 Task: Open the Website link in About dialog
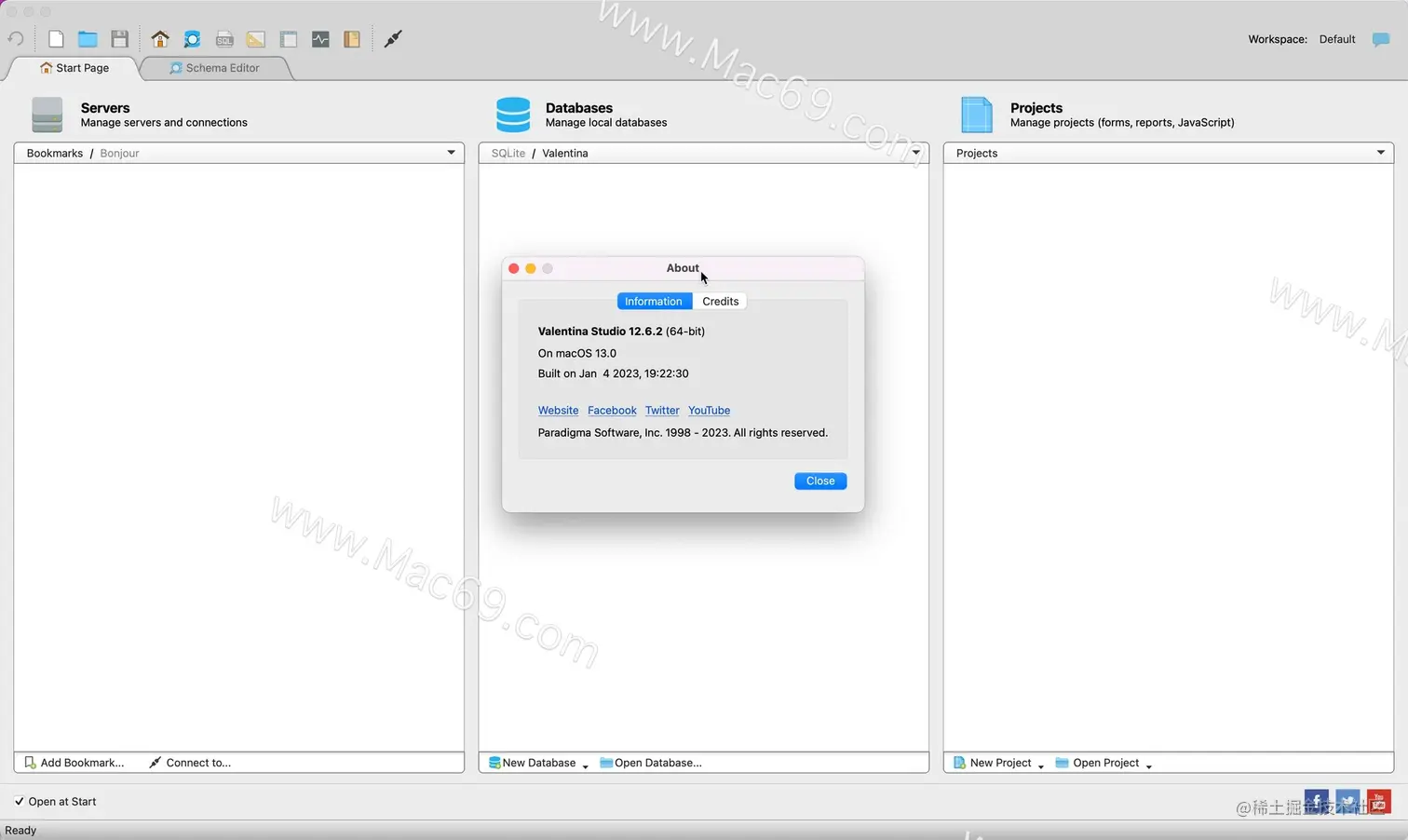pos(558,411)
